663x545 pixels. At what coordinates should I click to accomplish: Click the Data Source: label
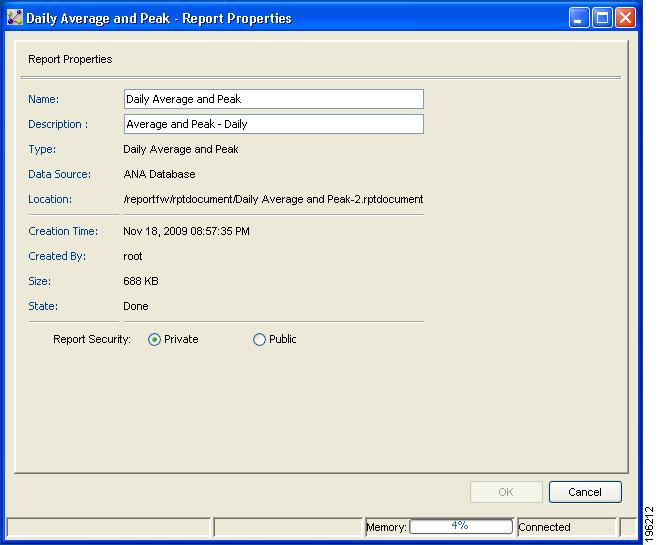tap(60, 174)
